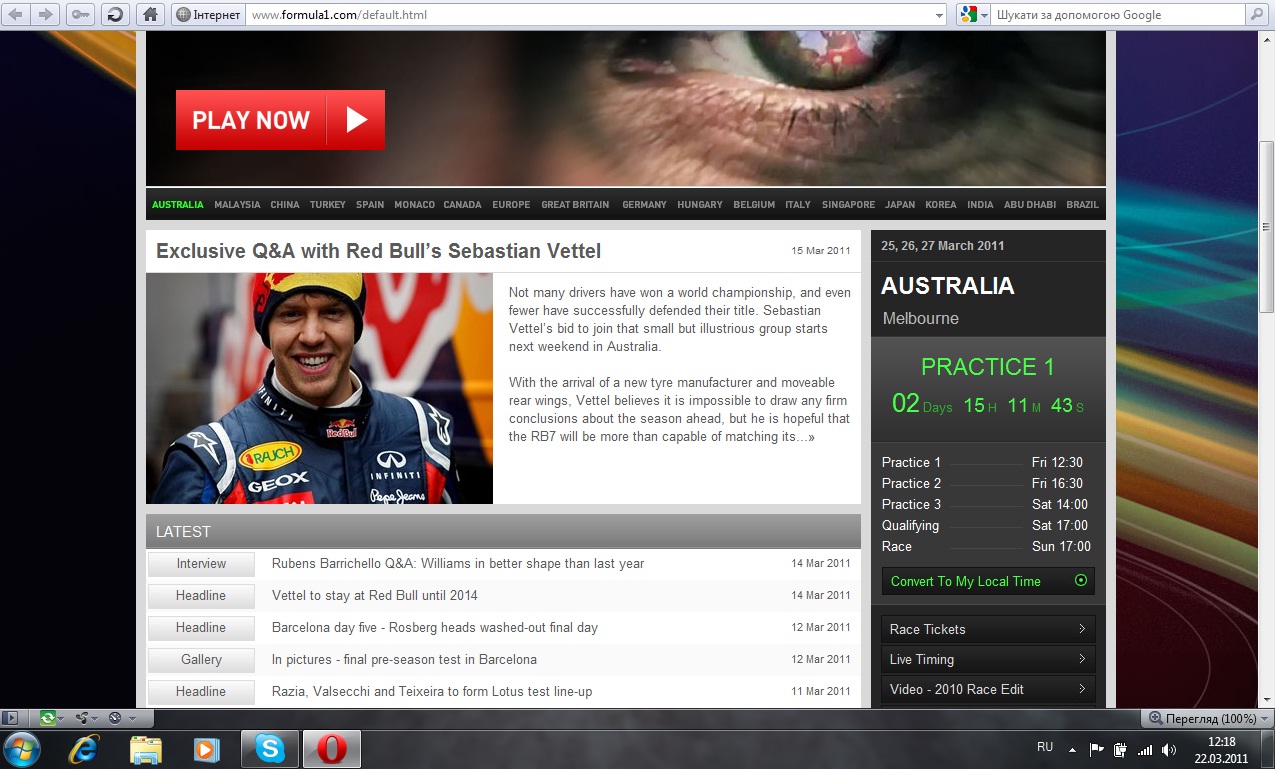Screen dimensions: 1275x769
Task: Click the browser forward arrow
Action: pos(46,14)
